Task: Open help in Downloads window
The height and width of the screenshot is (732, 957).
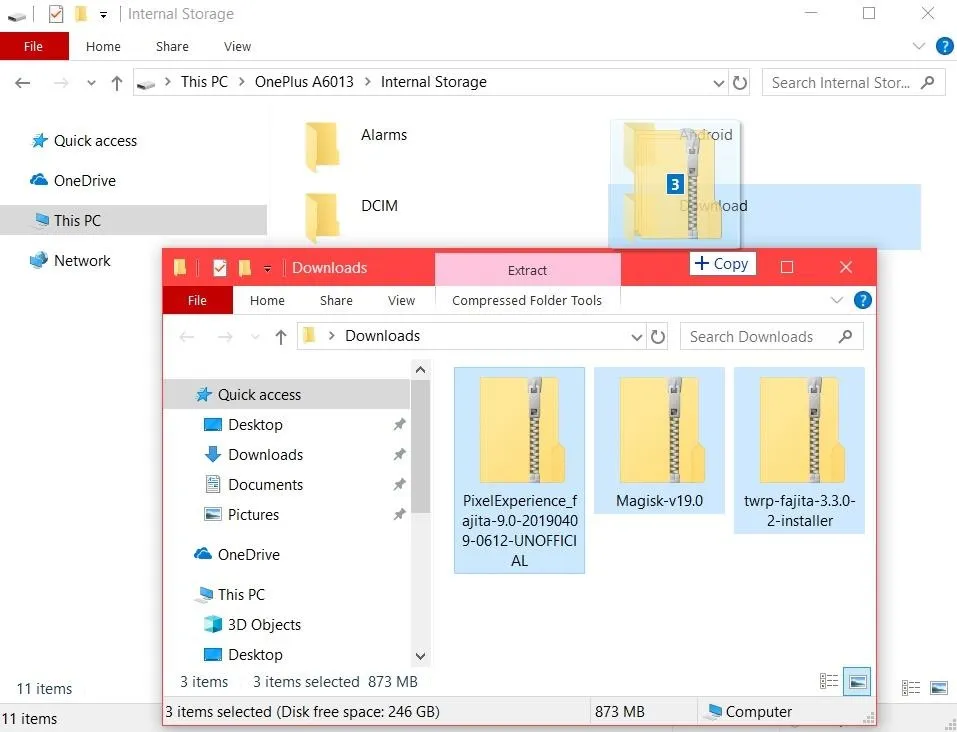Action: [x=862, y=300]
